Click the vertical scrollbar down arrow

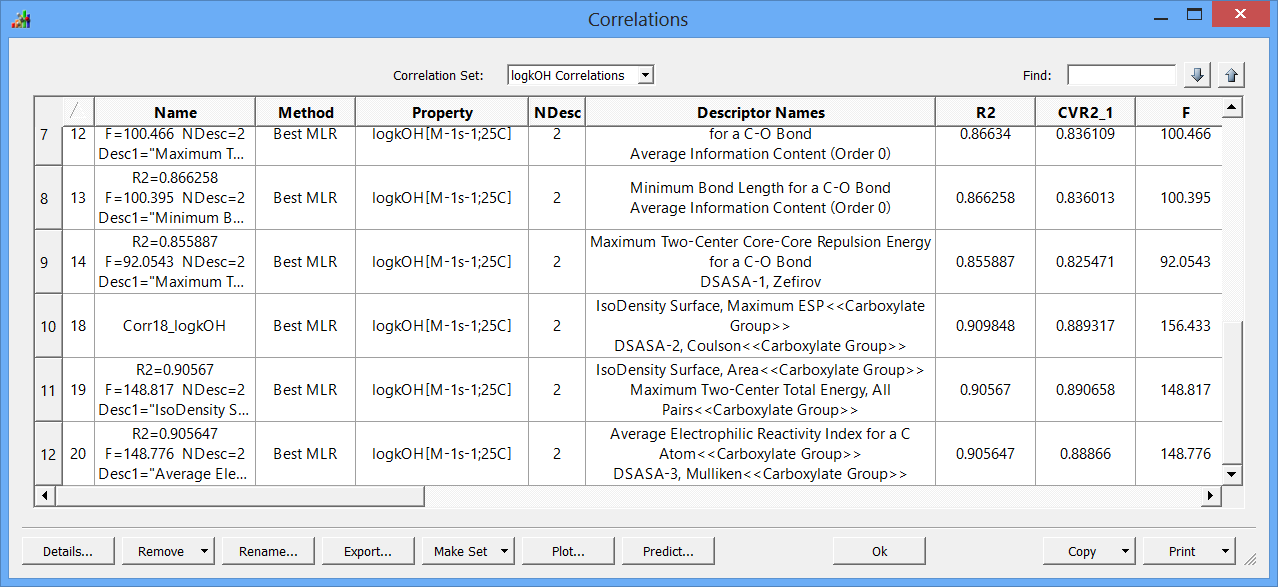point(1232,474)
